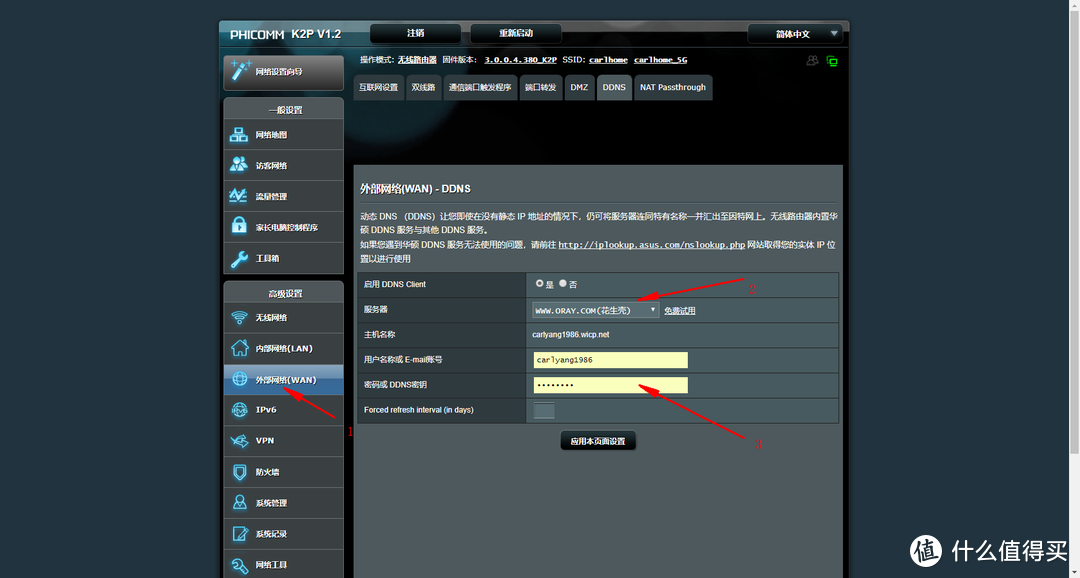Open 内部网络(LAN) house icon

pyautogui.click(x=239, y=348)
